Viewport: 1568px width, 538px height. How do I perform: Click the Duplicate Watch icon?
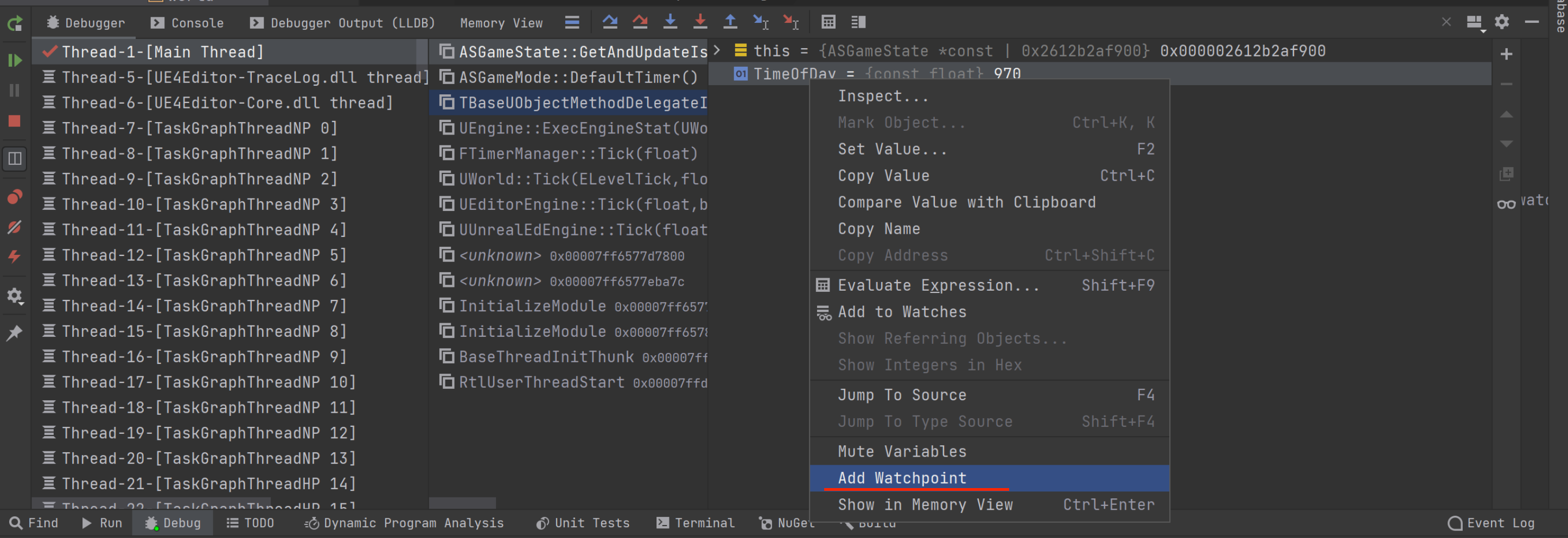click(x=1507, y=174)
